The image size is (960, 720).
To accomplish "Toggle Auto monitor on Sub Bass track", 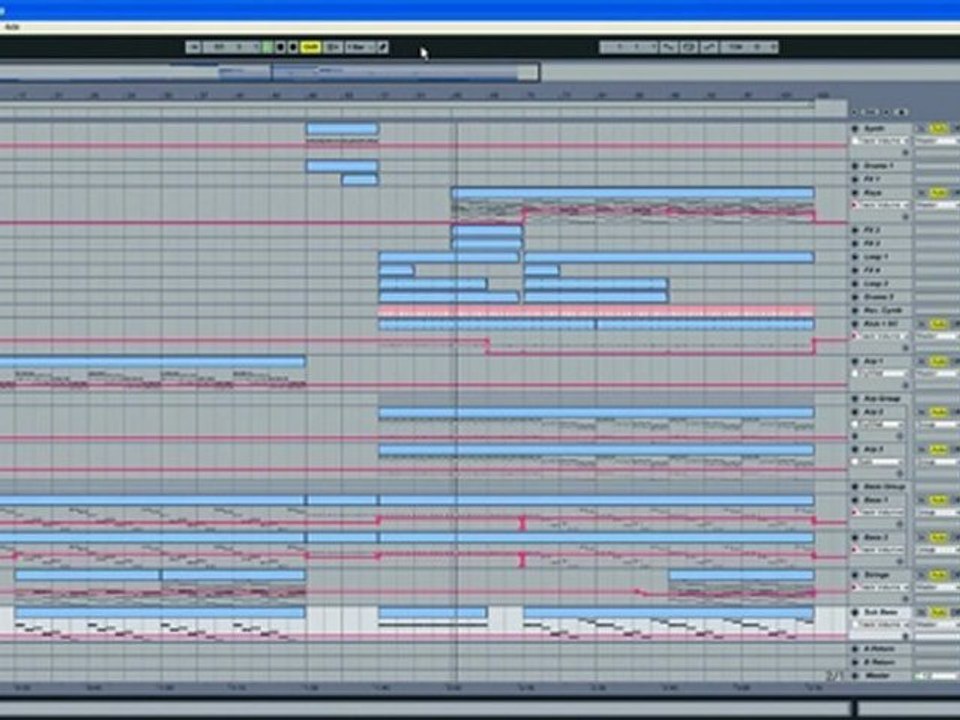I will pyautogui.click(x=939, y=612).
